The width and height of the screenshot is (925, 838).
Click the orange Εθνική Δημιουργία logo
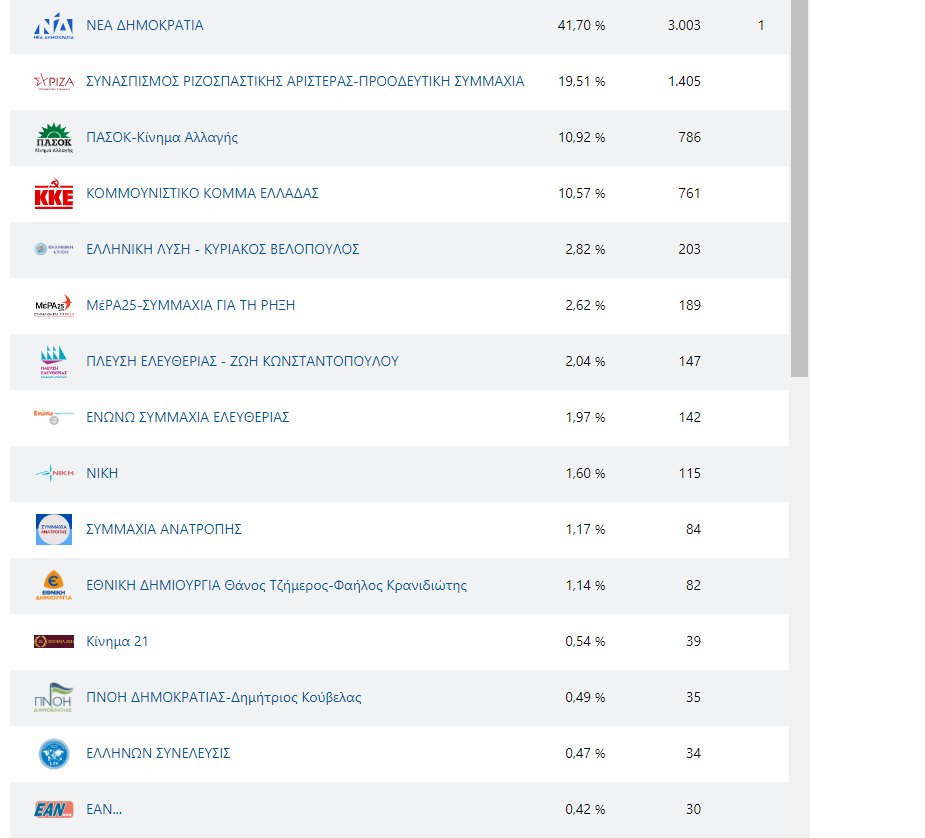pos(53,586)
